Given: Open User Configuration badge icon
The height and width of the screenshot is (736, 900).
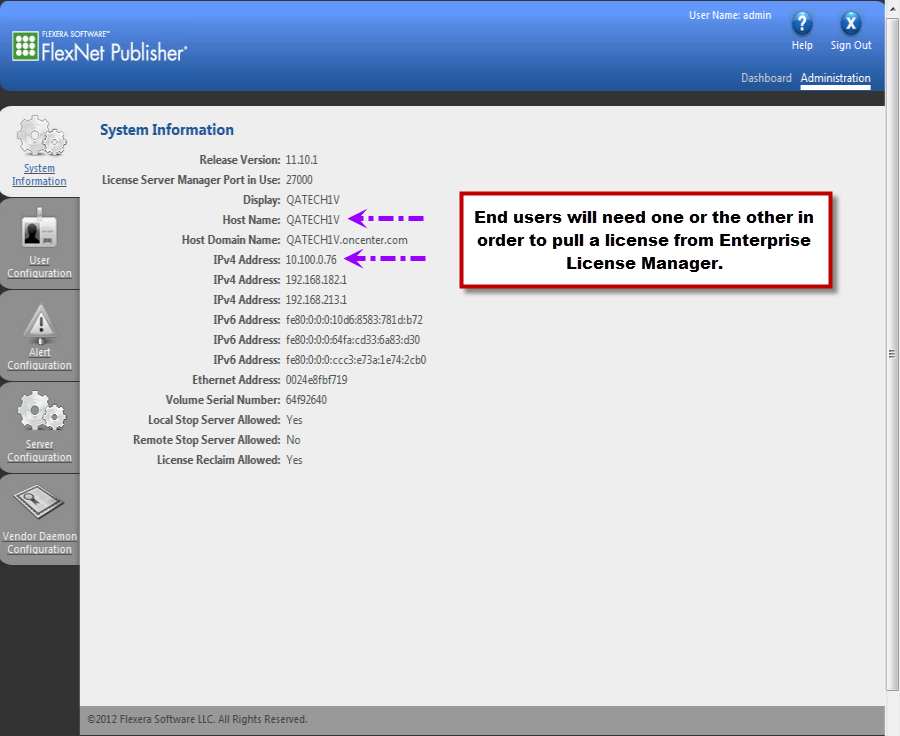Looking at the screenshot, I should pos(40,228).
